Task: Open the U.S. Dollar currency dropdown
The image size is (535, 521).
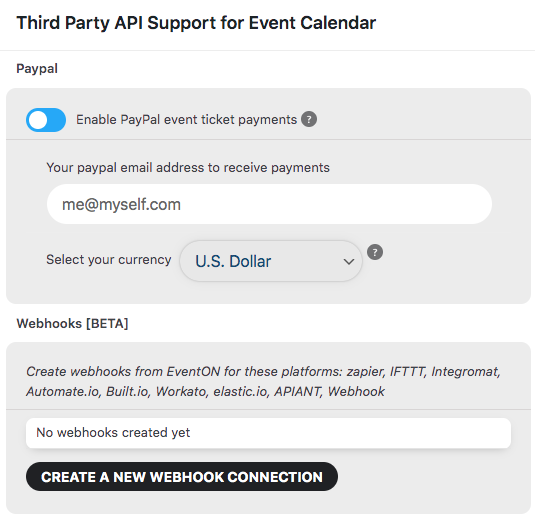Action: tap(271, 261)
